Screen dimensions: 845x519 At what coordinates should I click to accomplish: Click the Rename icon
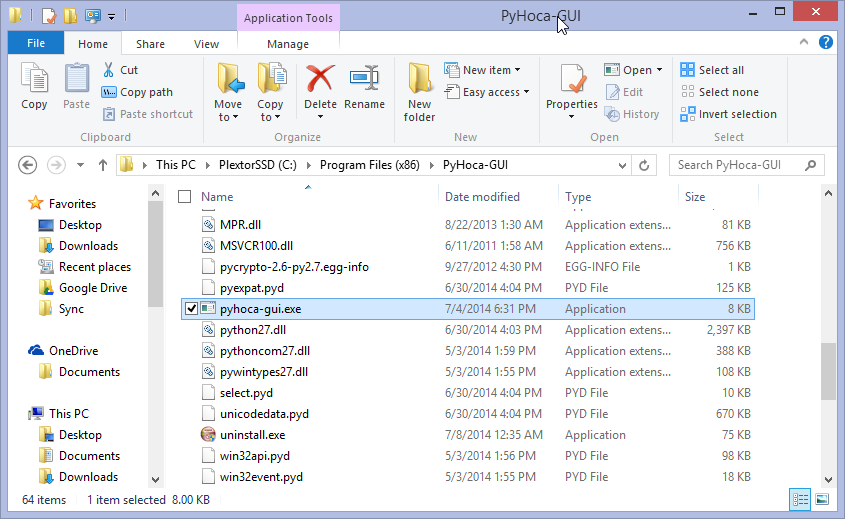[364, 79]
